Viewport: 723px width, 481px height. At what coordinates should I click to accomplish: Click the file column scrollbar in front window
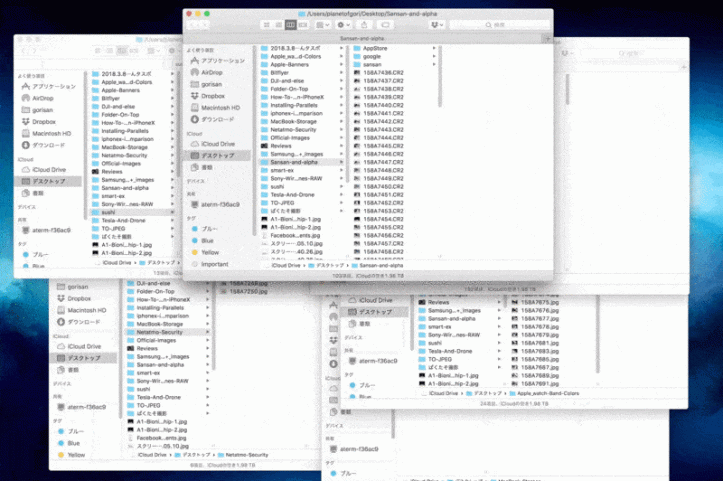coord(440,77)
